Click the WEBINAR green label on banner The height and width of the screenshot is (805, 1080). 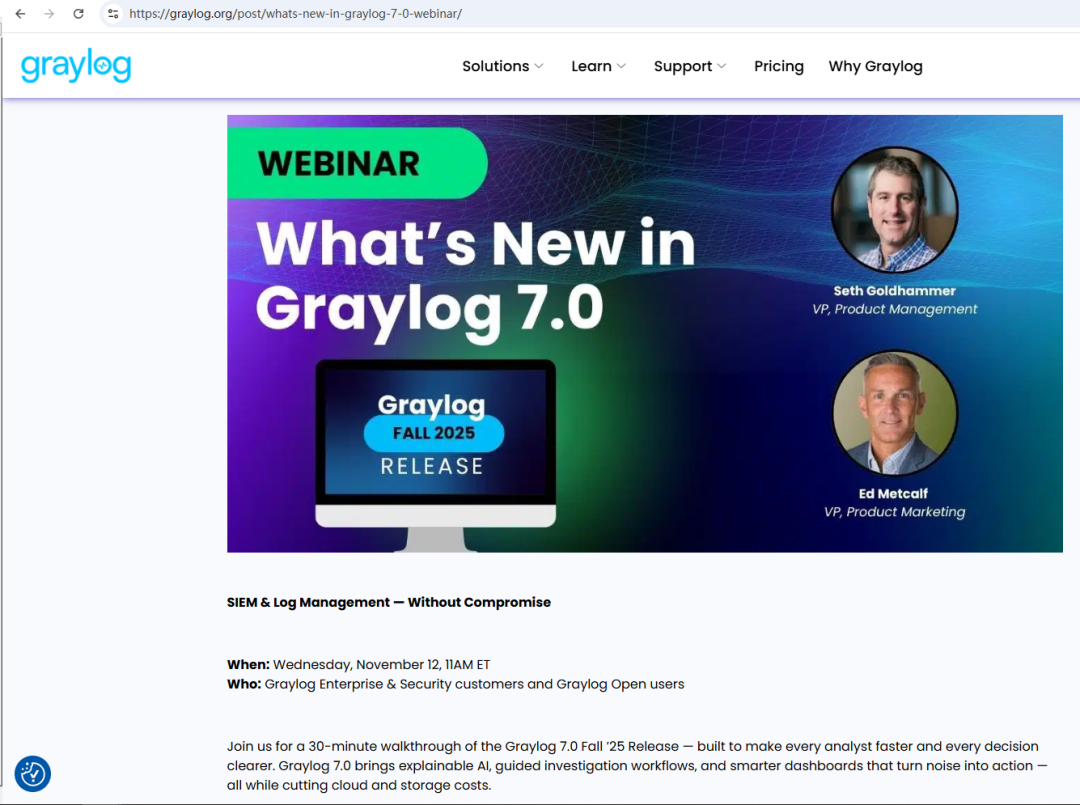tap(357, 163)
